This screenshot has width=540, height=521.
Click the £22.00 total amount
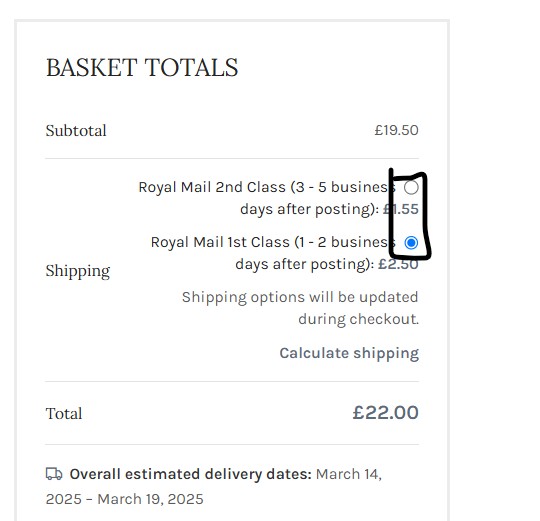(385, 413)
